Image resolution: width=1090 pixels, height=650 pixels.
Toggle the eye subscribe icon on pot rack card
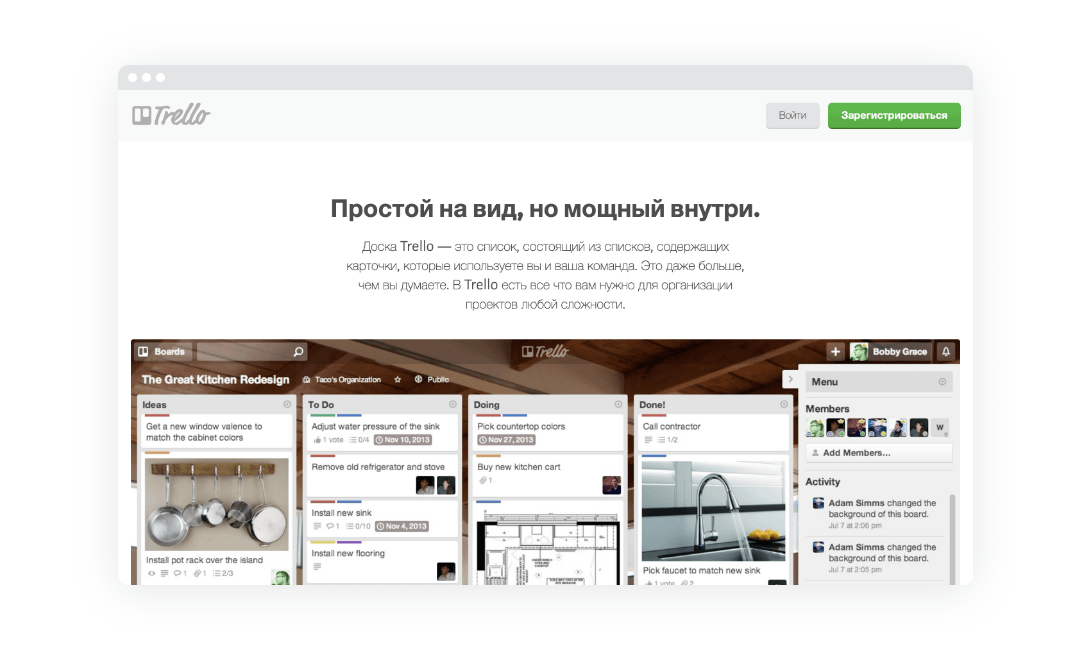click(152, 574)
